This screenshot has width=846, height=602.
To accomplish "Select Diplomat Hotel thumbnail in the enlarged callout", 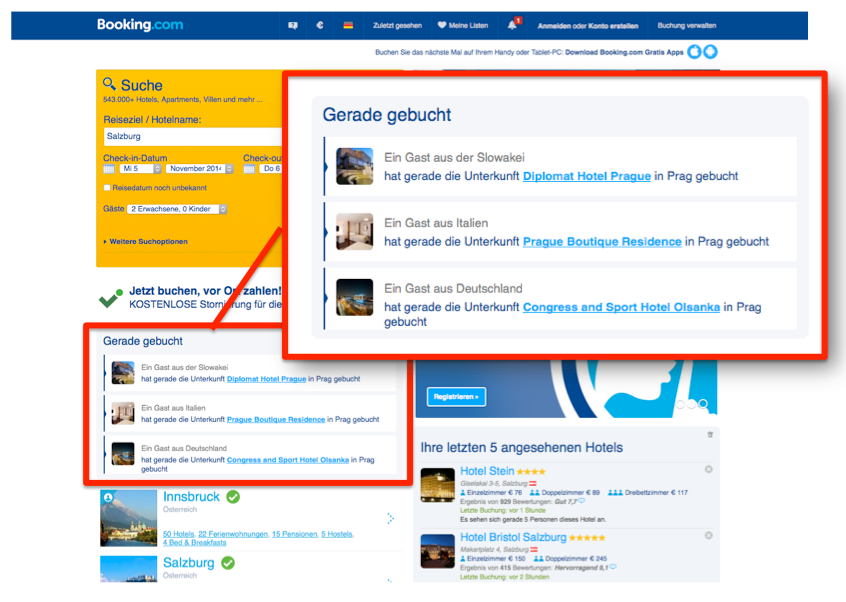I will (x=354, y=166).
